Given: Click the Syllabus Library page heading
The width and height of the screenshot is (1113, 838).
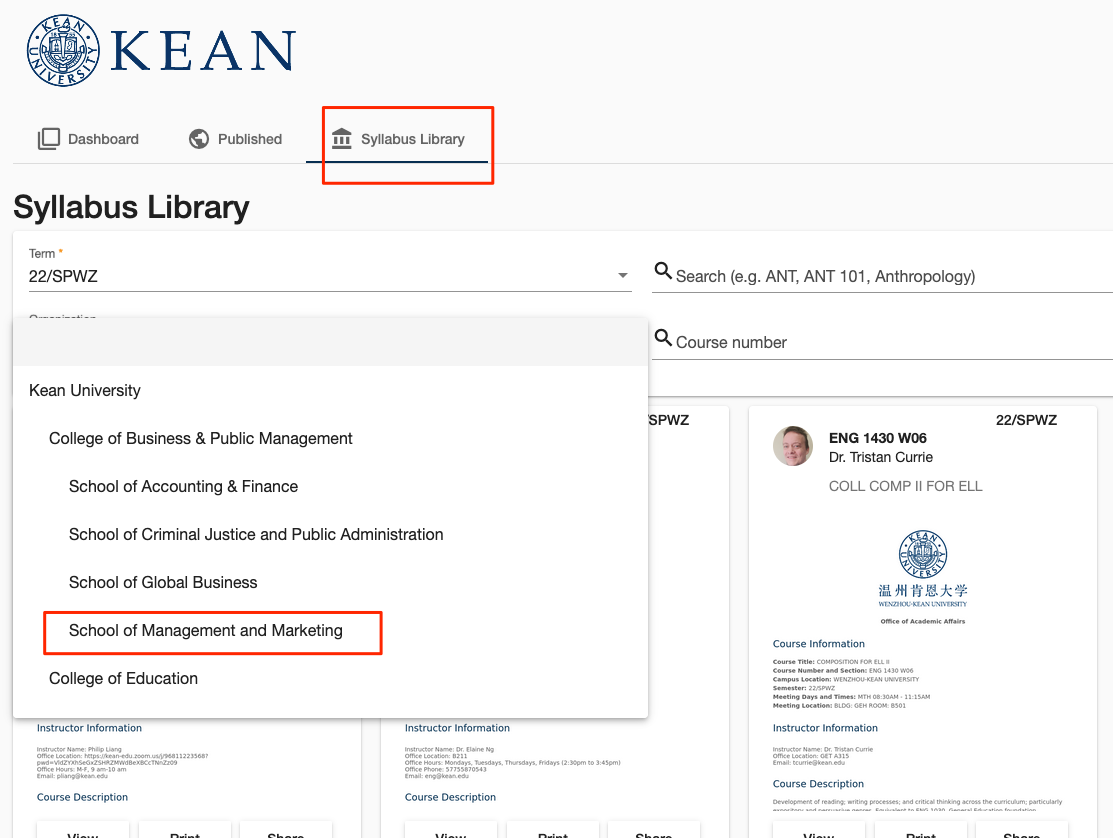Looking at the screenshot, I should click(131, 207).
